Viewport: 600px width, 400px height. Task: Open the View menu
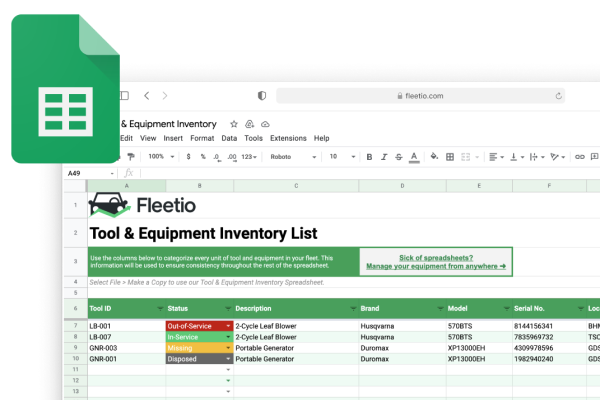[148, 138]
